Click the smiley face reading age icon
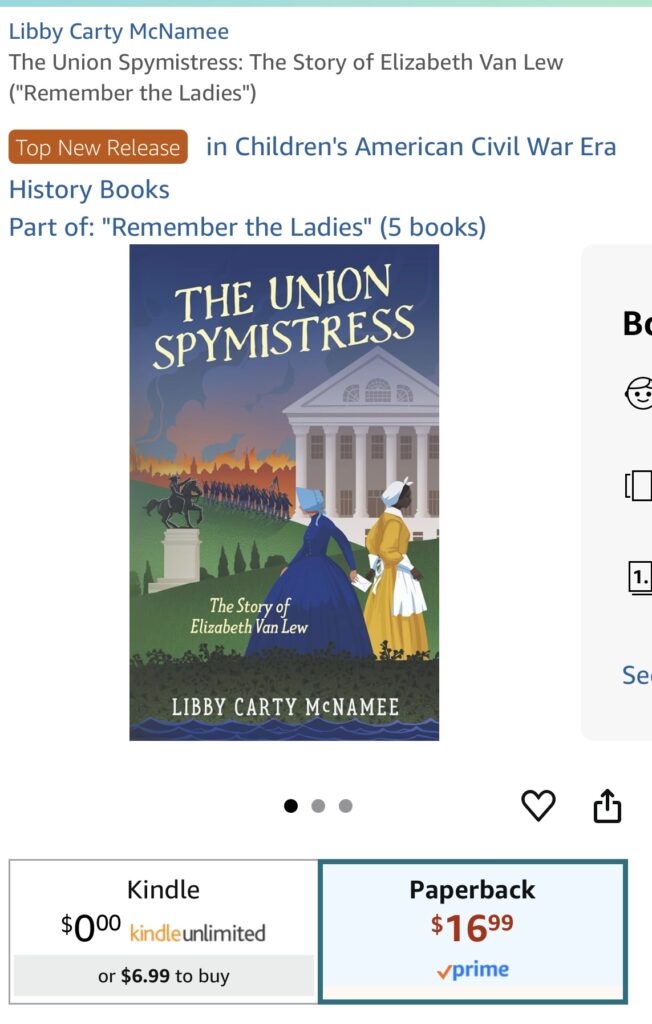Screen dimensions: 652x1024 pos(638,393)
